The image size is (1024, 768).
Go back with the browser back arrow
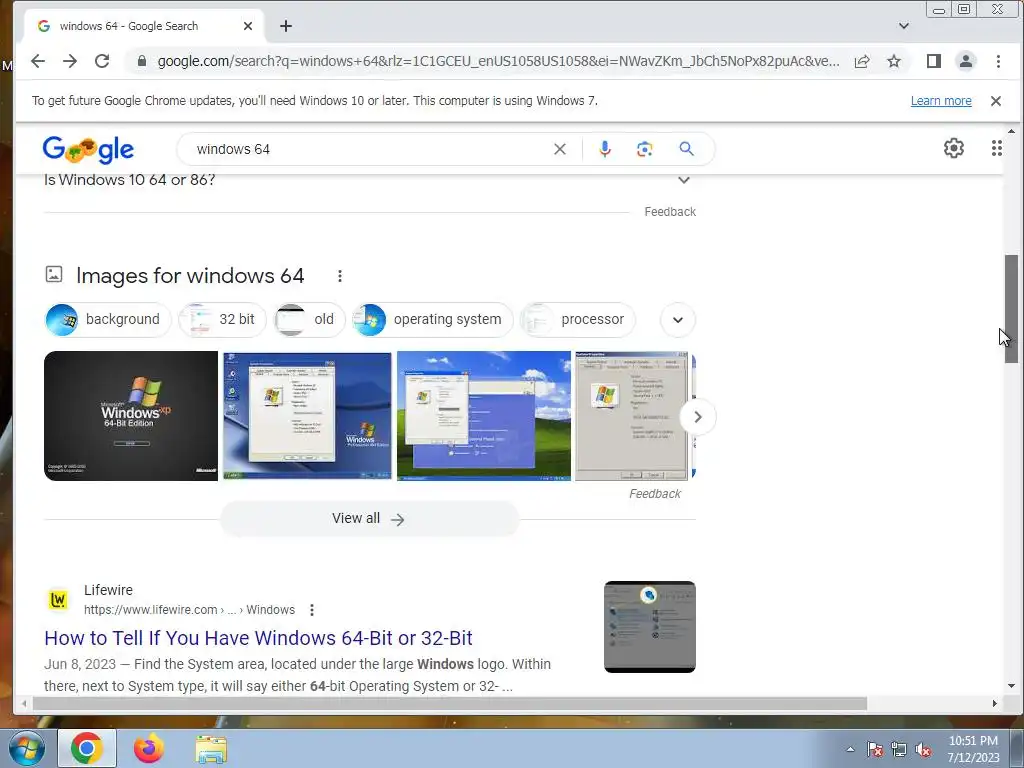38,61
